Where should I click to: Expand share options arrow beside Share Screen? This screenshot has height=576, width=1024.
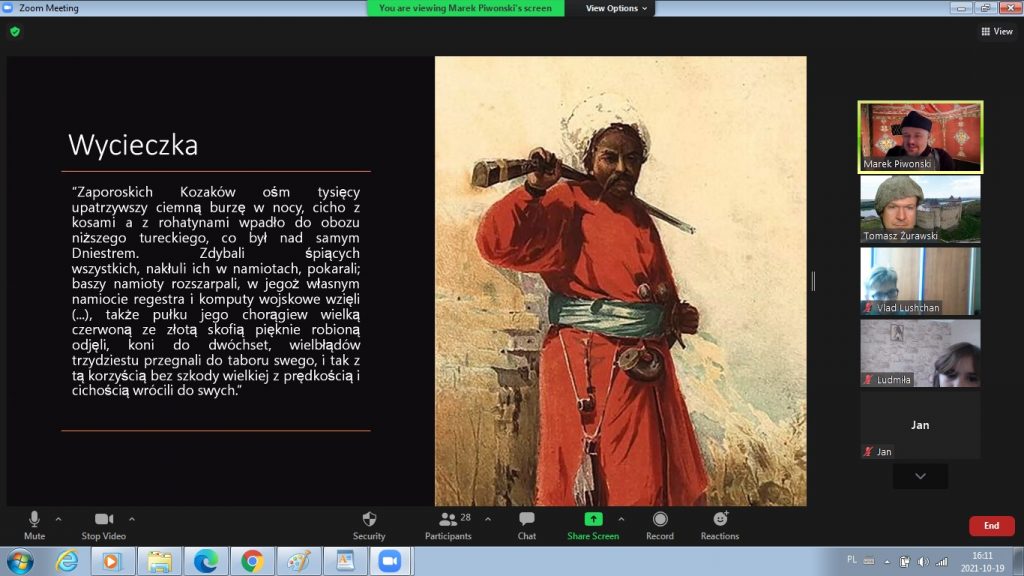point(621,519)
